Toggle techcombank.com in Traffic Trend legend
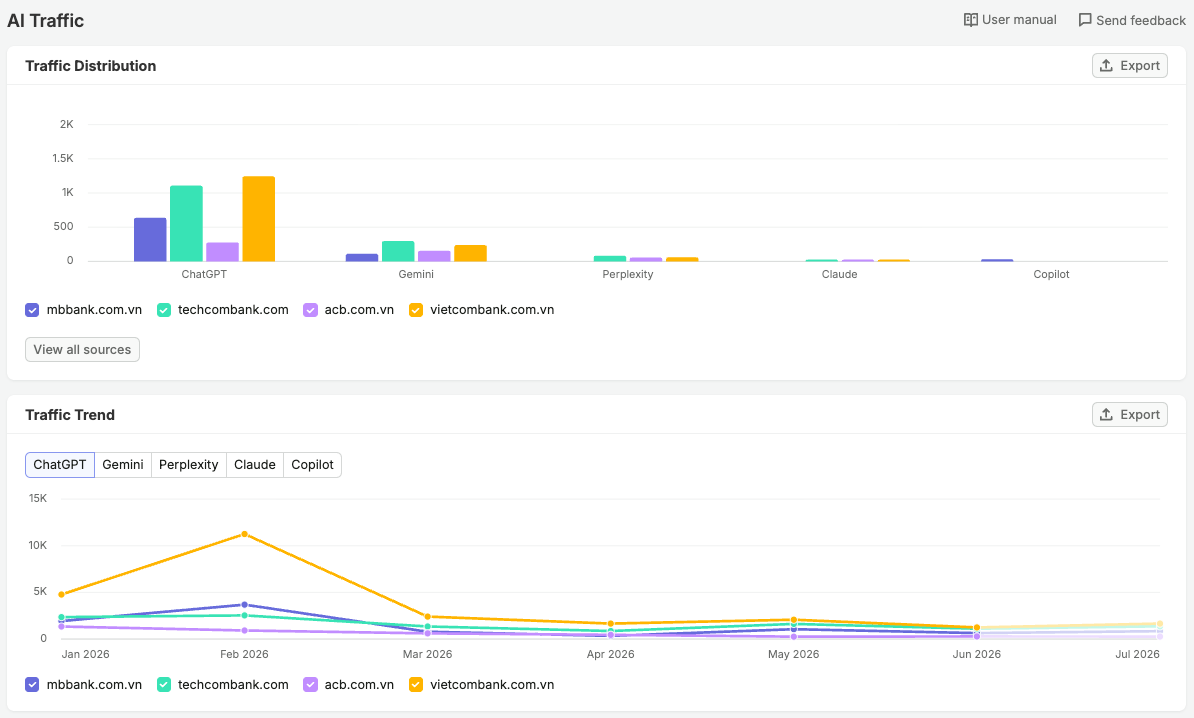Viewport: 1194px width, 718px height. [164, 684]
